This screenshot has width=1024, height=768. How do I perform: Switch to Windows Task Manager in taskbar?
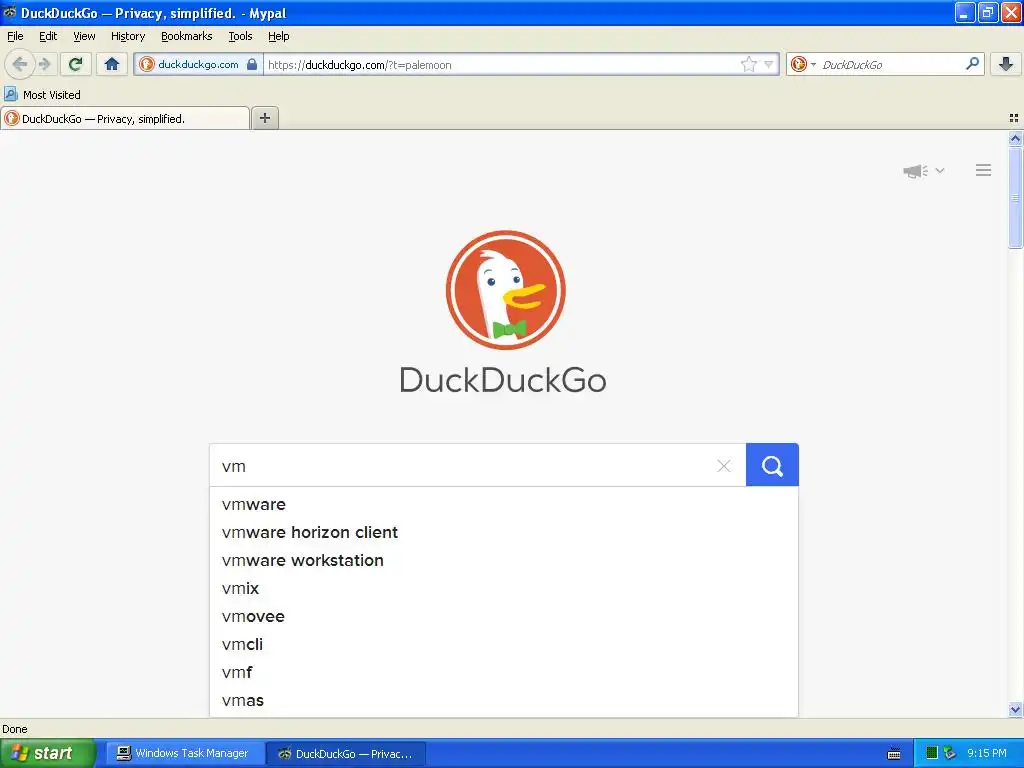click(183, 753)
